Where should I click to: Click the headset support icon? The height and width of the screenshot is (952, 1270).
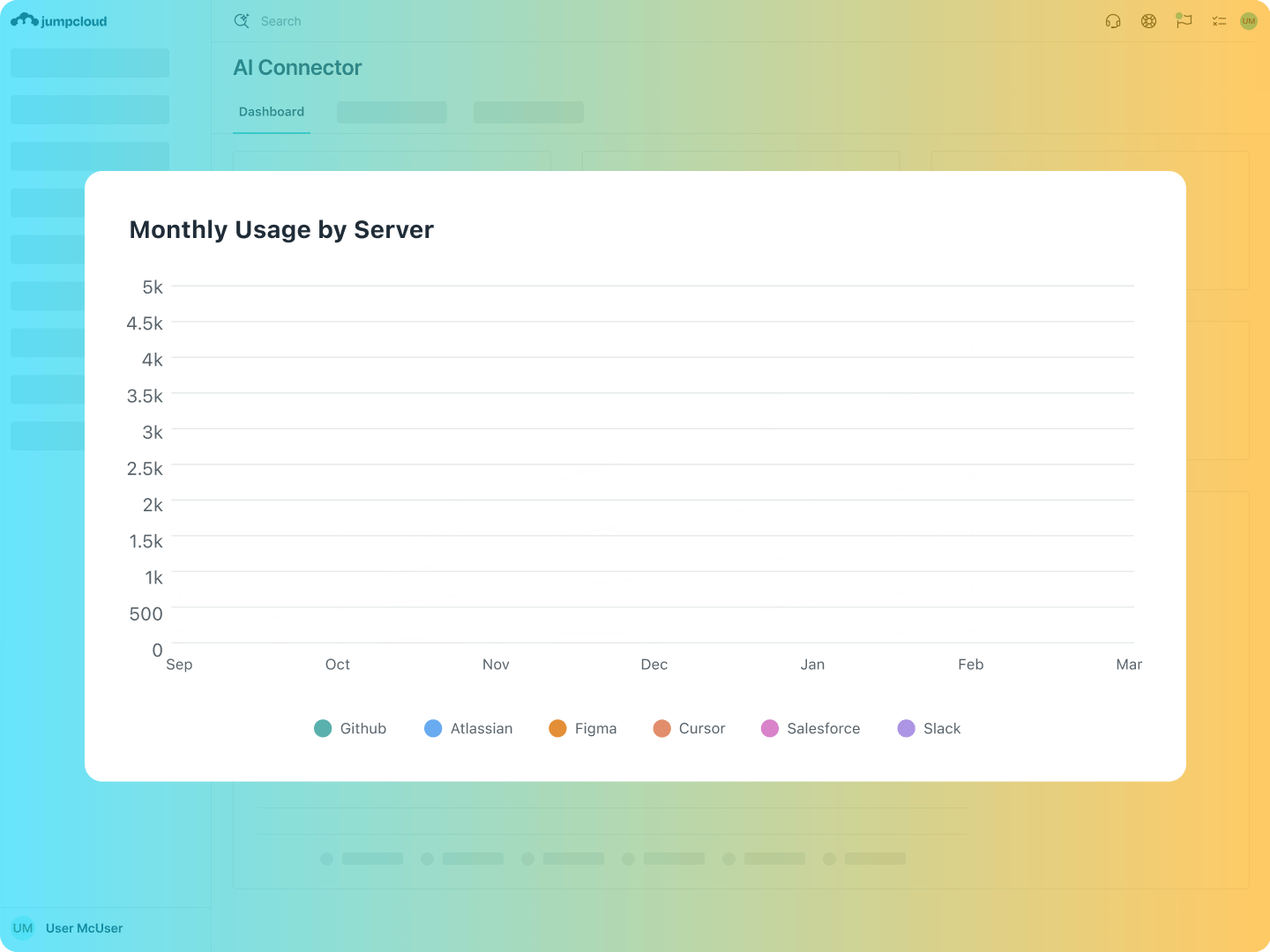(1113, 21)
